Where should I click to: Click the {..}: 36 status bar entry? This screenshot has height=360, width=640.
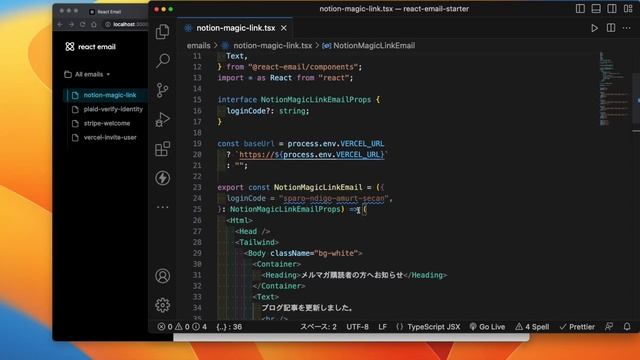pos(229,327)
